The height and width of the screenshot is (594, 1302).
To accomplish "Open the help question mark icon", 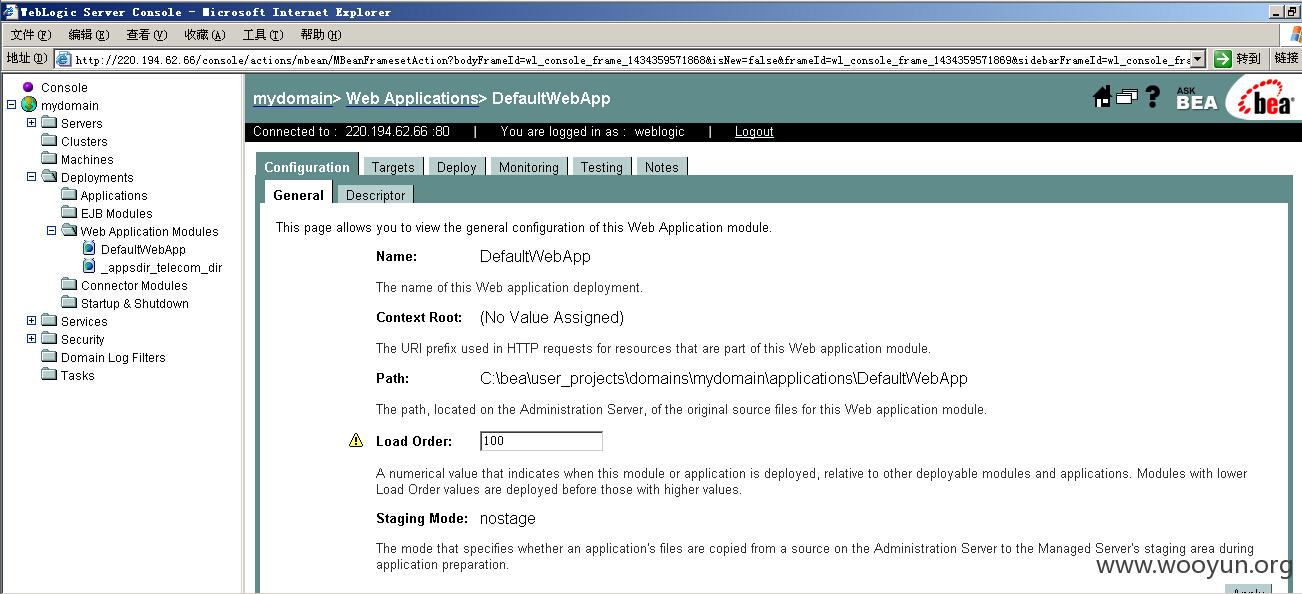I will (x=1152, y=97).
